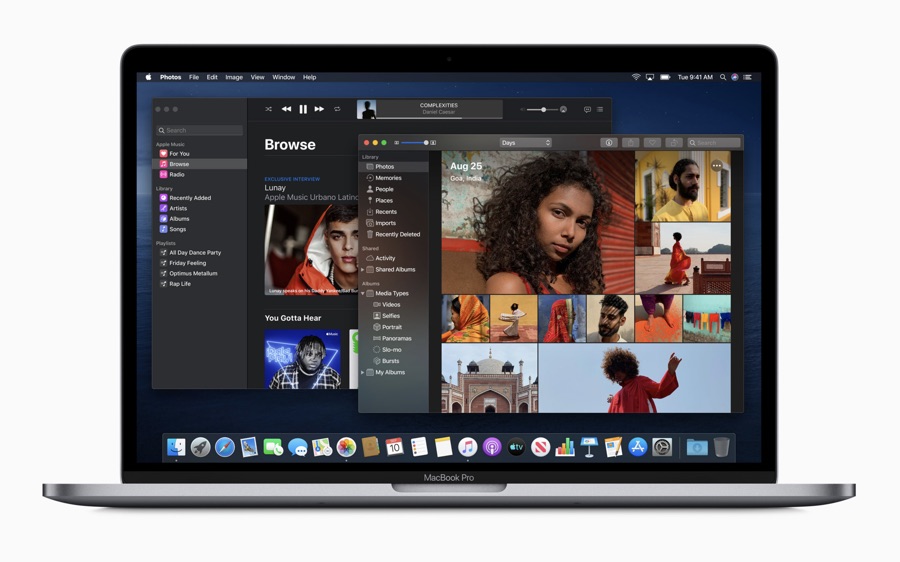Open the neon album under You Gotta Hear

pos(302,359)
